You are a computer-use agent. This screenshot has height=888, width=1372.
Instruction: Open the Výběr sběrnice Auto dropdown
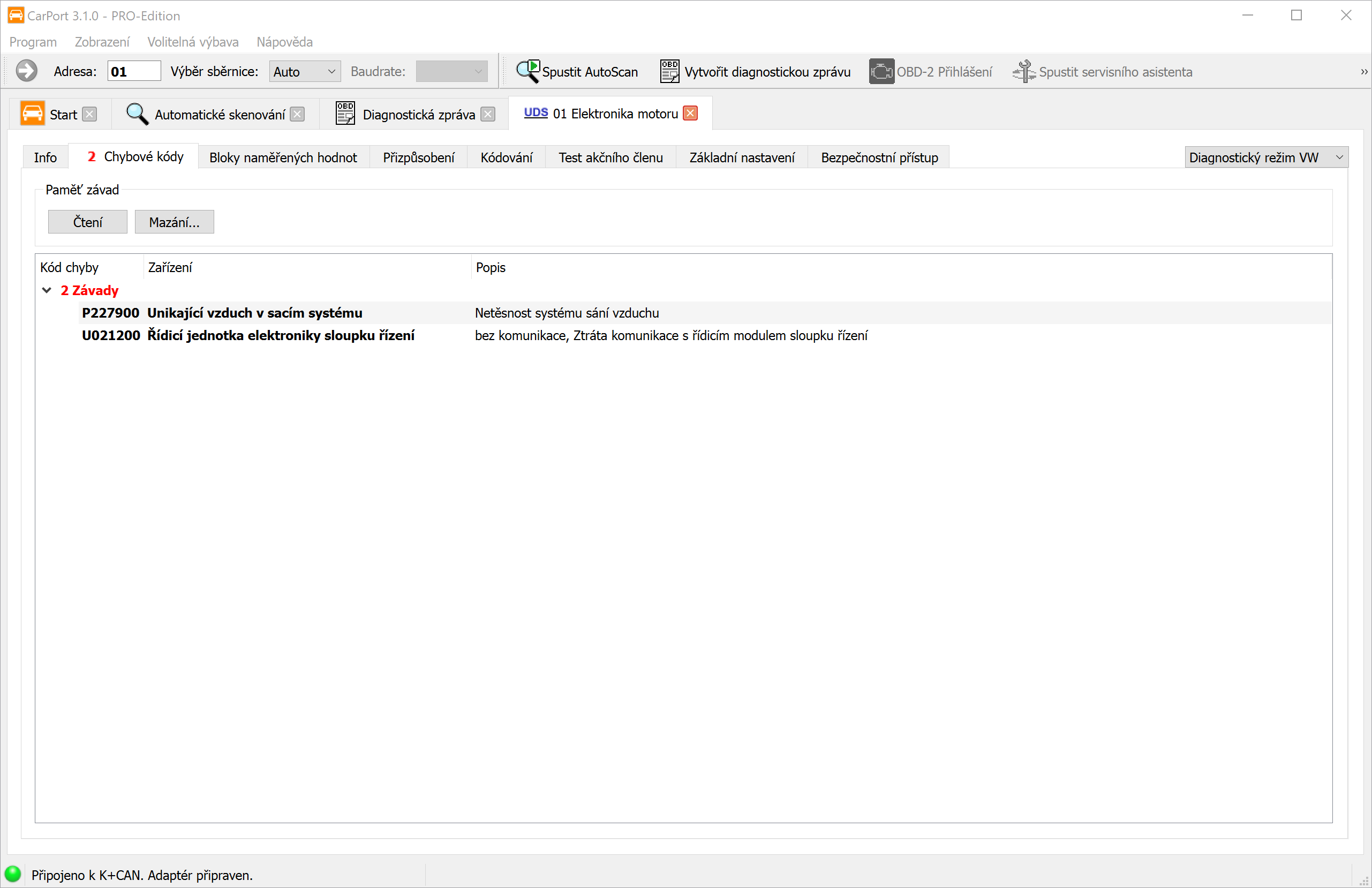coord(304,72)
